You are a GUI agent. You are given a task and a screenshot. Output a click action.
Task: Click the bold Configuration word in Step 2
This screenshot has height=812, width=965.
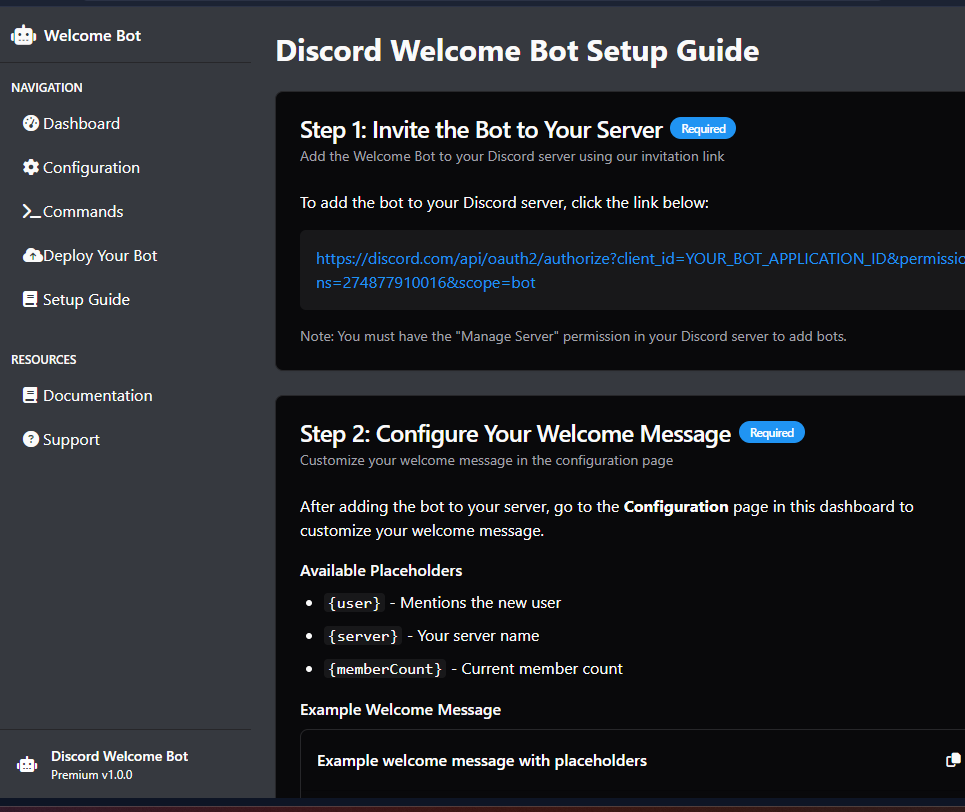pyautogui.click(x=676, y=507)
